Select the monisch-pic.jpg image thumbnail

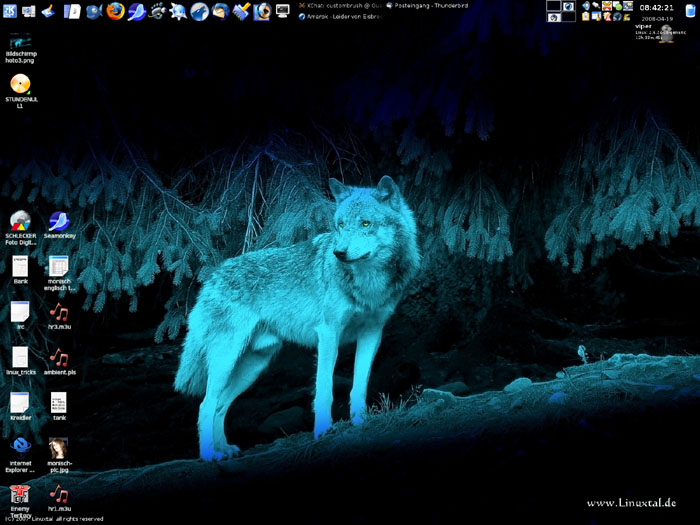pyautogui.click(x=59, y=448)
